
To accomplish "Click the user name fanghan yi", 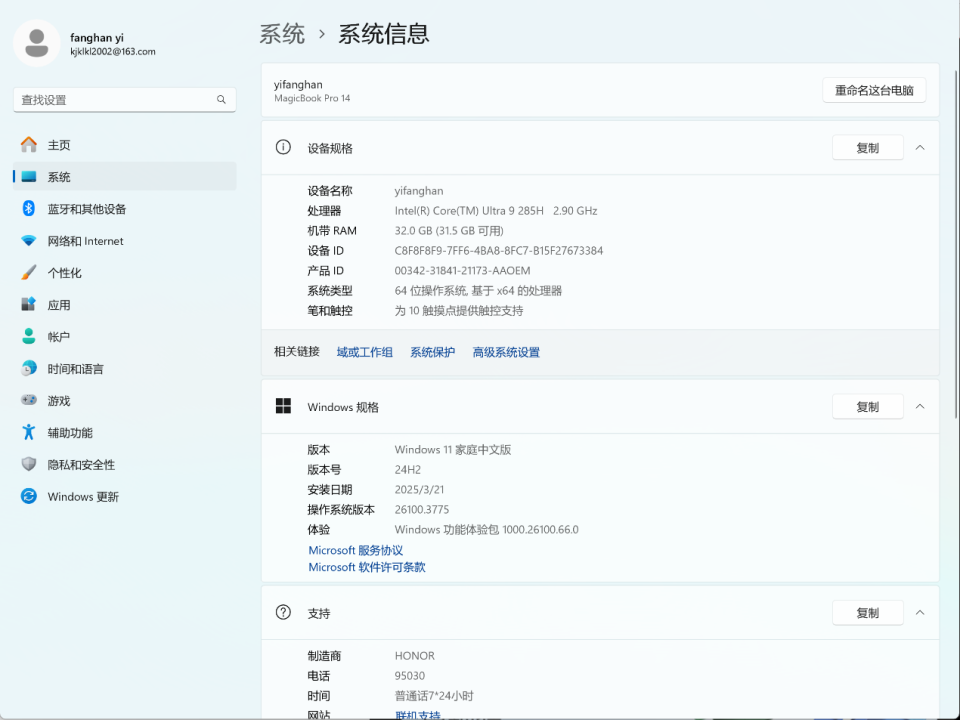I will 97,38.
